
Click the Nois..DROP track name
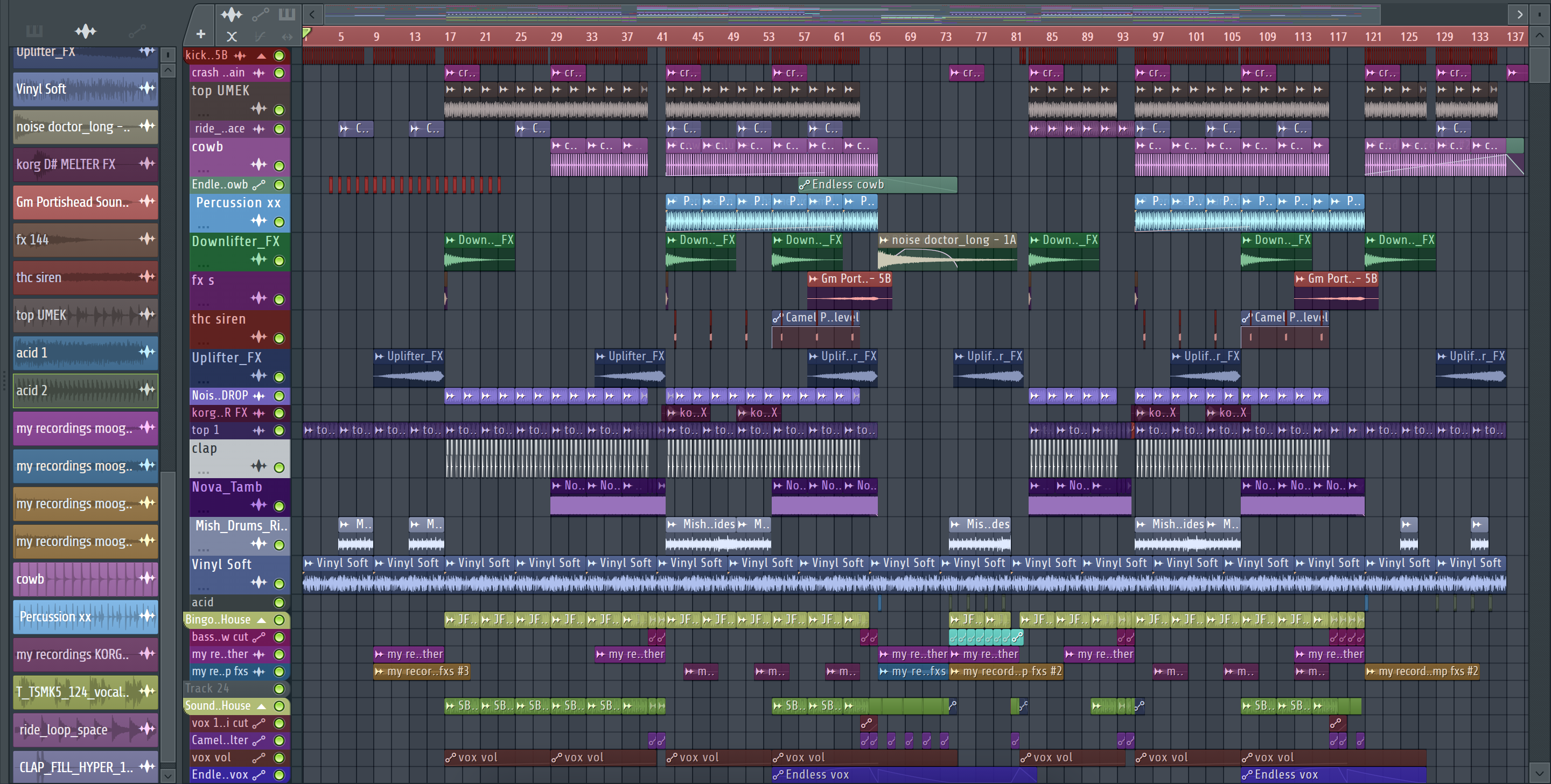pos(220,396)
